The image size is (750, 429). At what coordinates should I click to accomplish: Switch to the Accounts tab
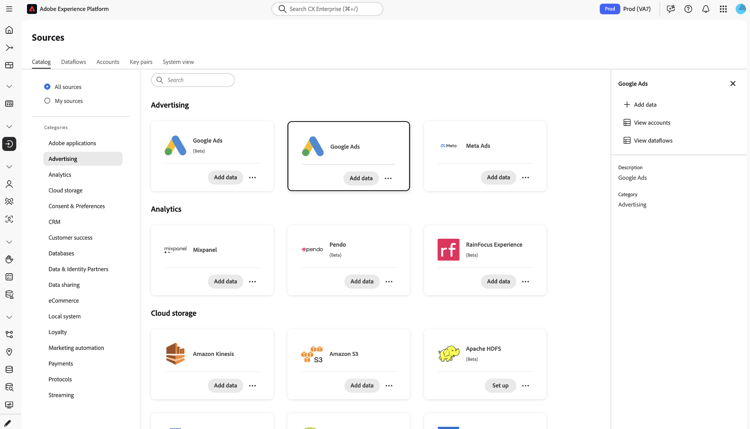point(108,62)
